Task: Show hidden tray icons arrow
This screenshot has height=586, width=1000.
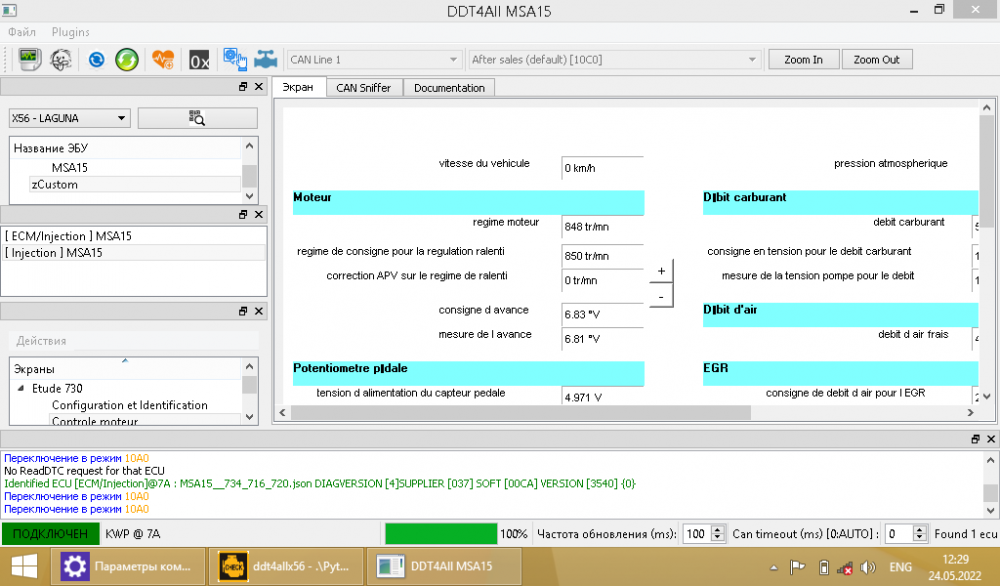Action: [x=774, y=567]
